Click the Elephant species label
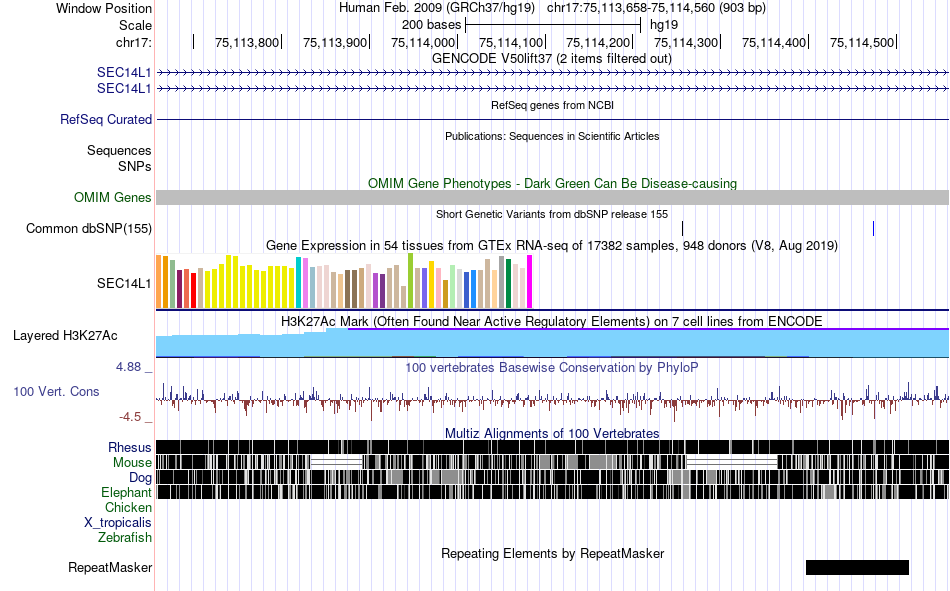This screenshot has width=950, height=591. pos(126,492)
